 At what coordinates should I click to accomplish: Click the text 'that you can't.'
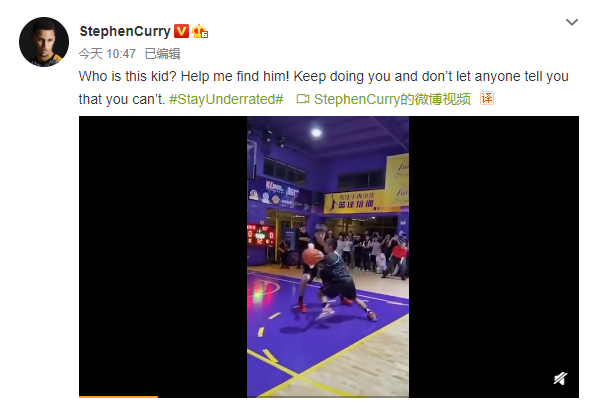[x=122, y=99]
